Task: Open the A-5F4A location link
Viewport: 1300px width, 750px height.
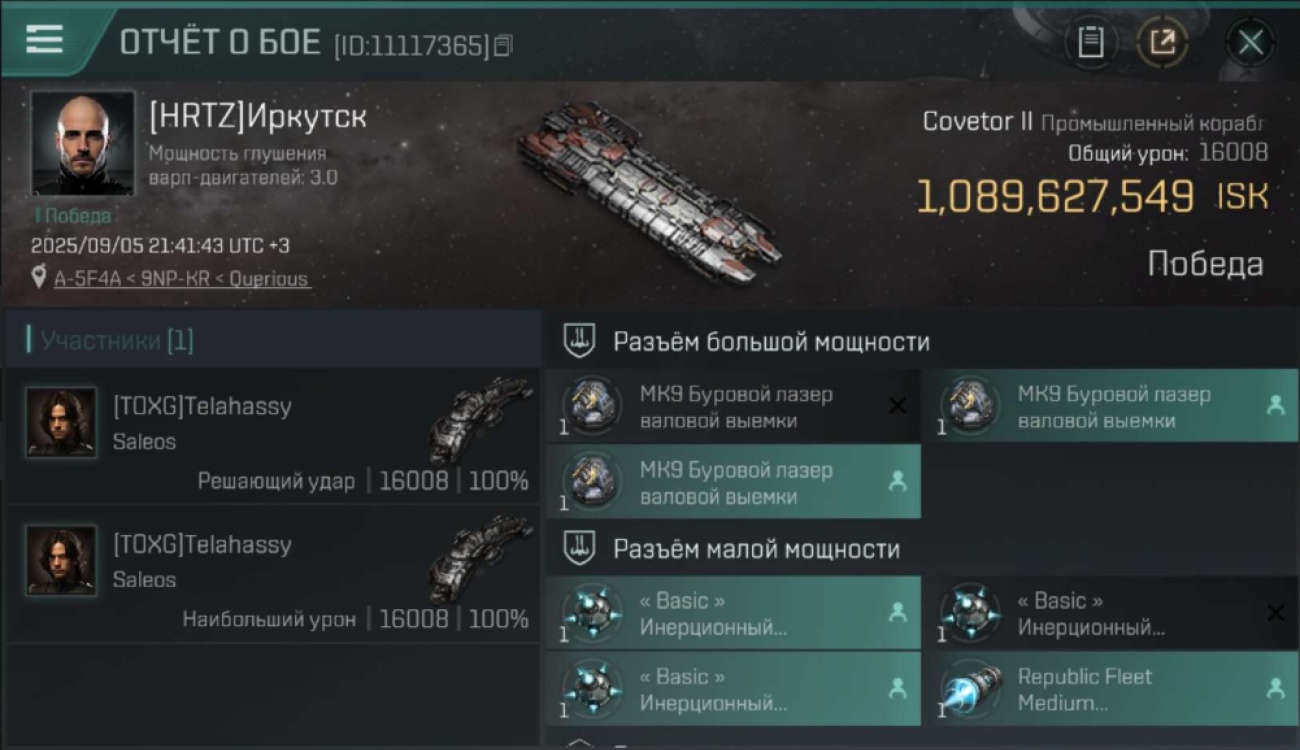Action: pos(182,279)
